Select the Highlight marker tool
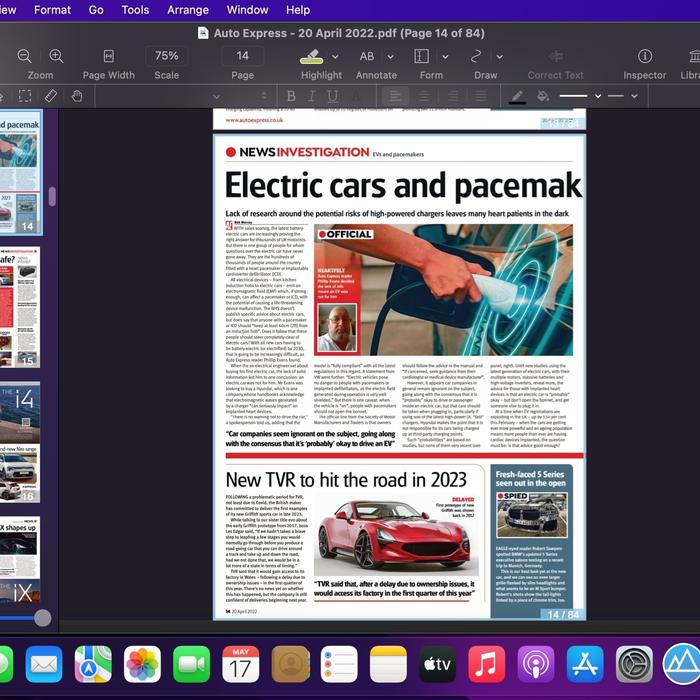 pyautogui.click(x=311, y=56)
